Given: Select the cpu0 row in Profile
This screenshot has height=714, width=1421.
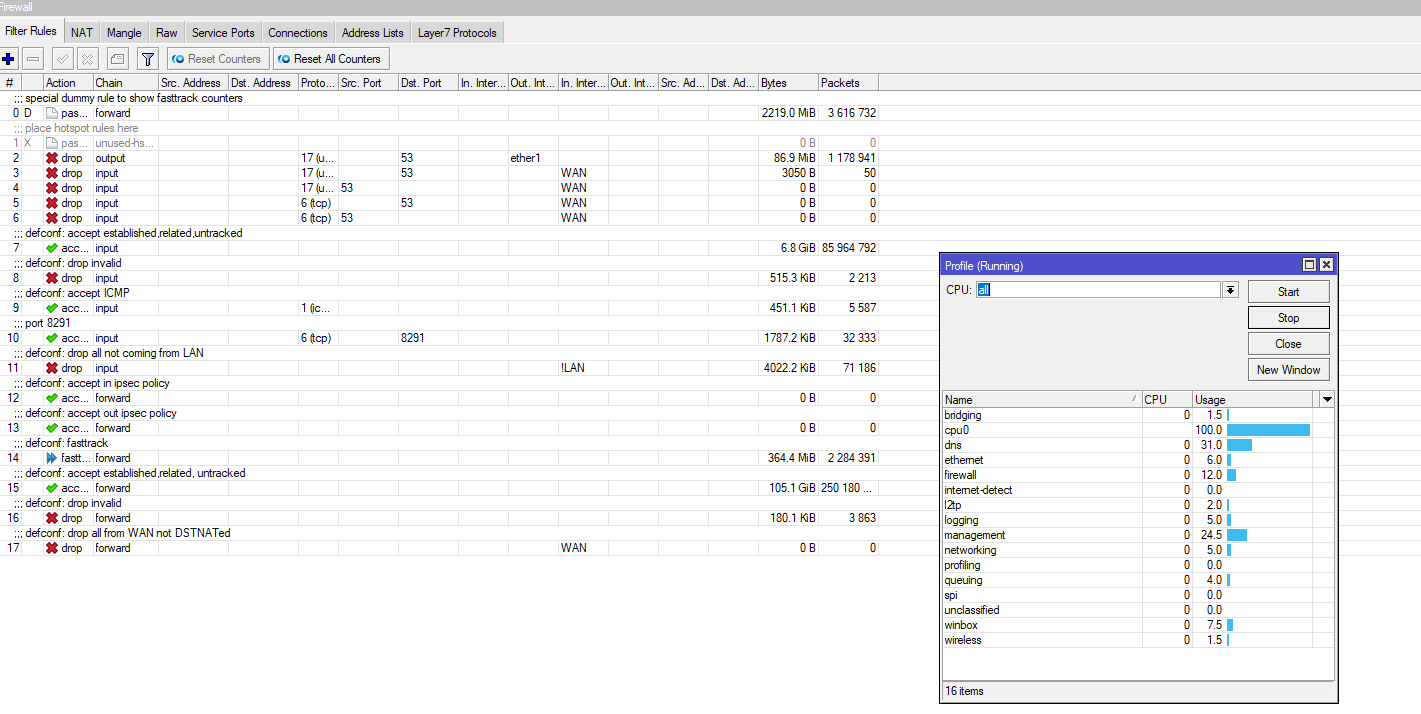Looking at the screenshot, I should pos(1138,430).
